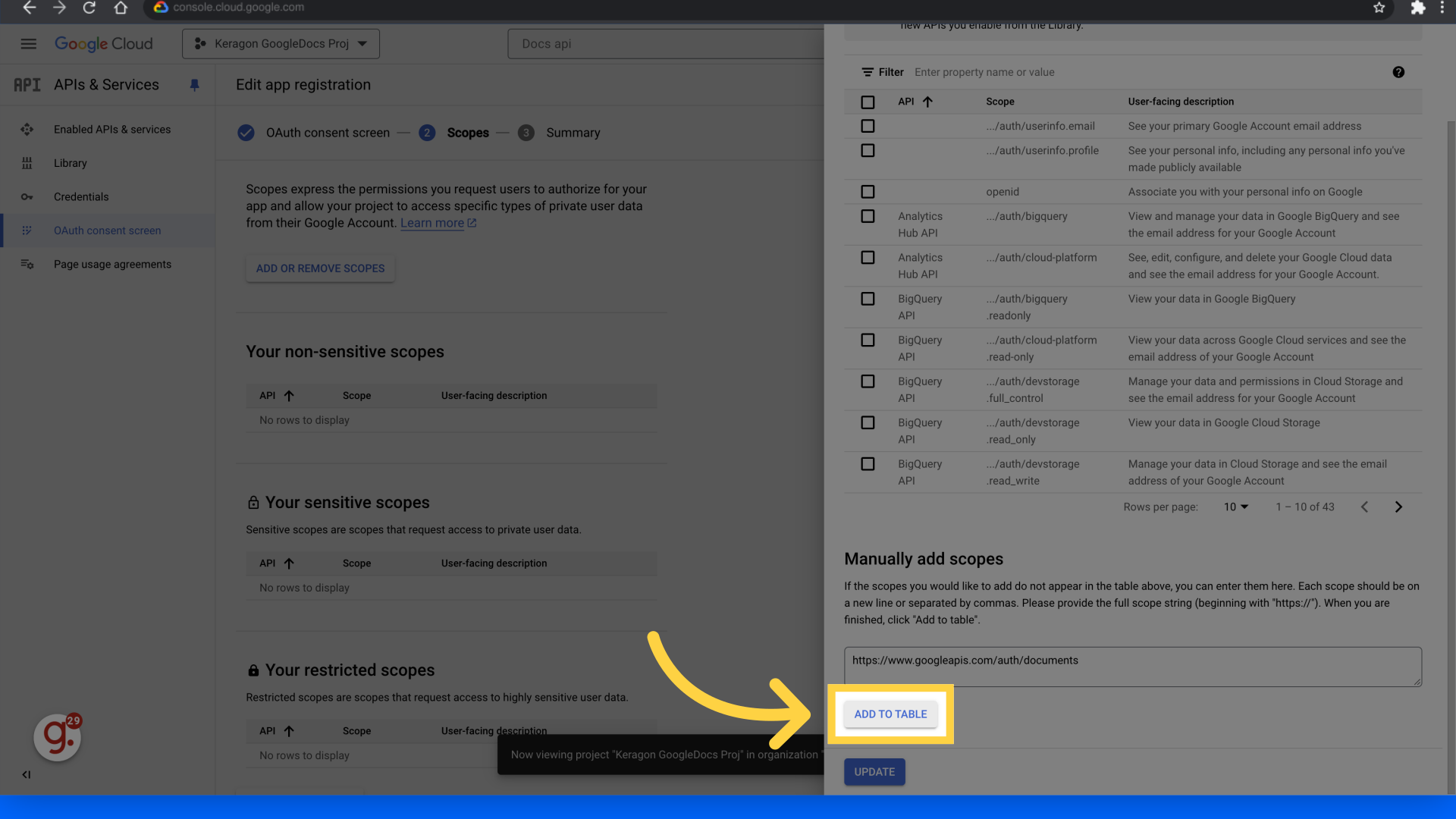Click the UPDATE button
The height and width of the screenshot is (819, 1456).
[x=874, y=772]
